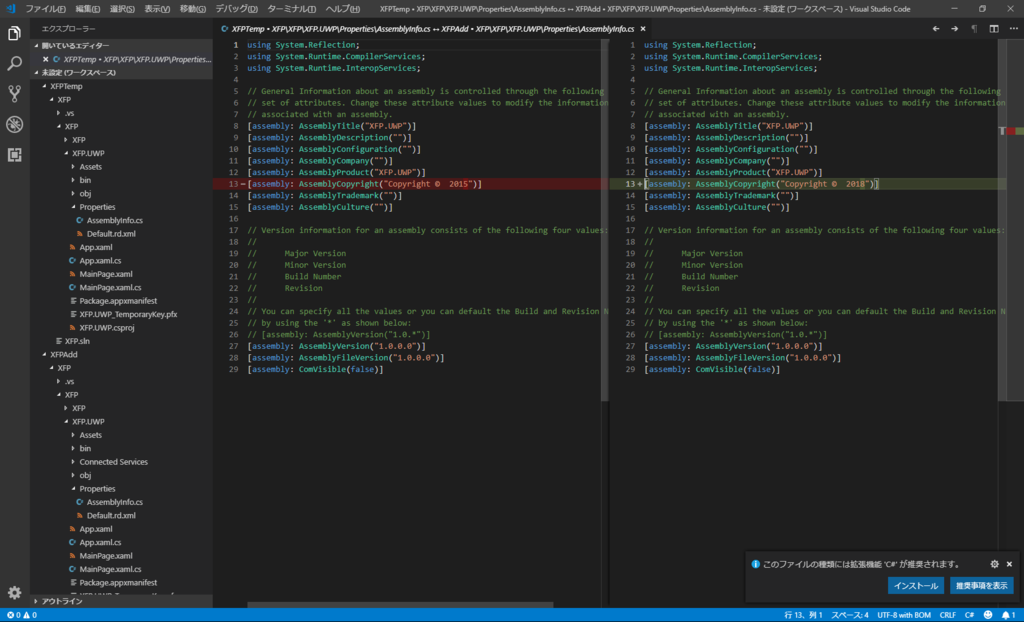Go to next change arrow in diff editor
Viewport: 1024px width, 622px height.
[x=955, y=29]
